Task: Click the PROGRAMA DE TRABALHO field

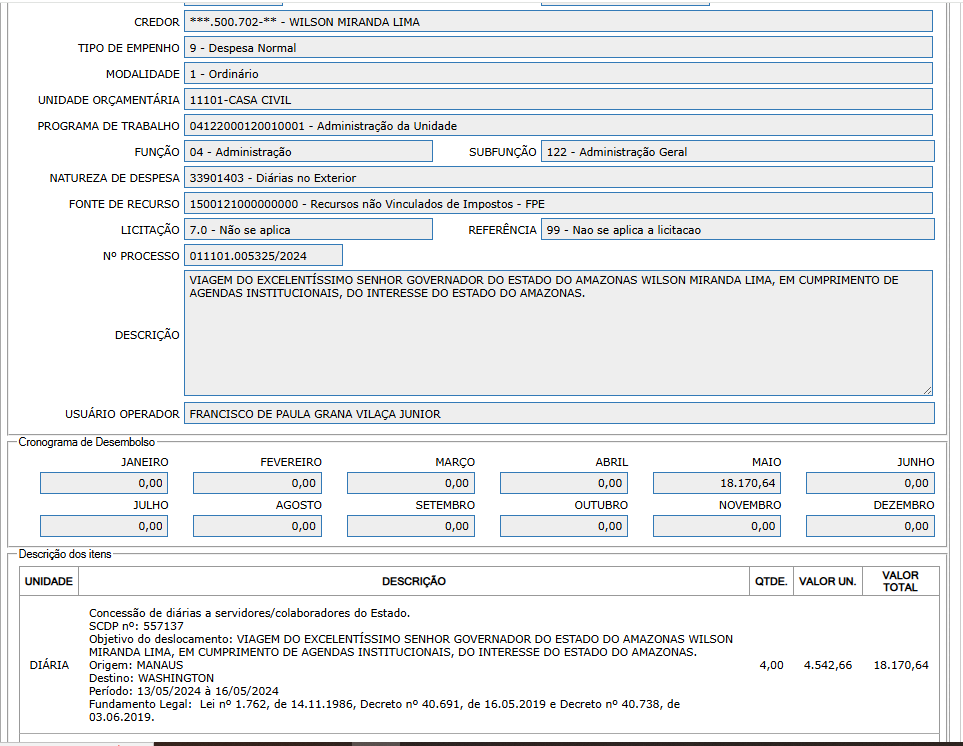Action: [558, 126]
